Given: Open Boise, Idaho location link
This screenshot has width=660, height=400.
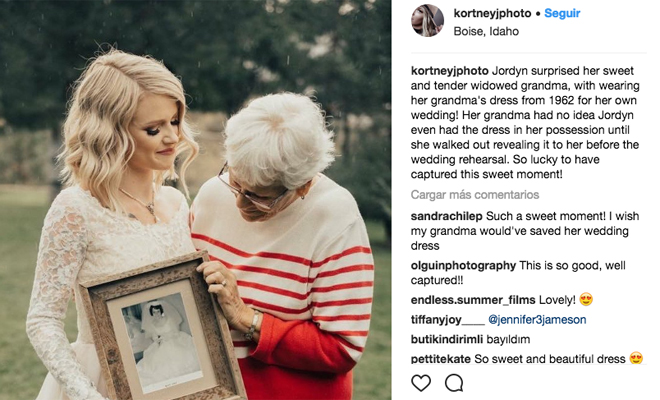Looking at the screenshot, I should (x=486, y=31).
